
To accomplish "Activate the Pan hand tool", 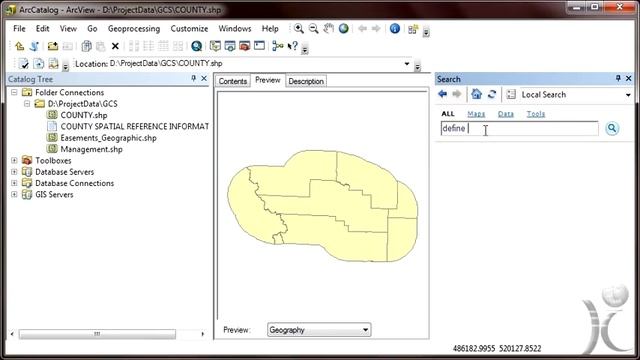I will click(x=328, y=29).
